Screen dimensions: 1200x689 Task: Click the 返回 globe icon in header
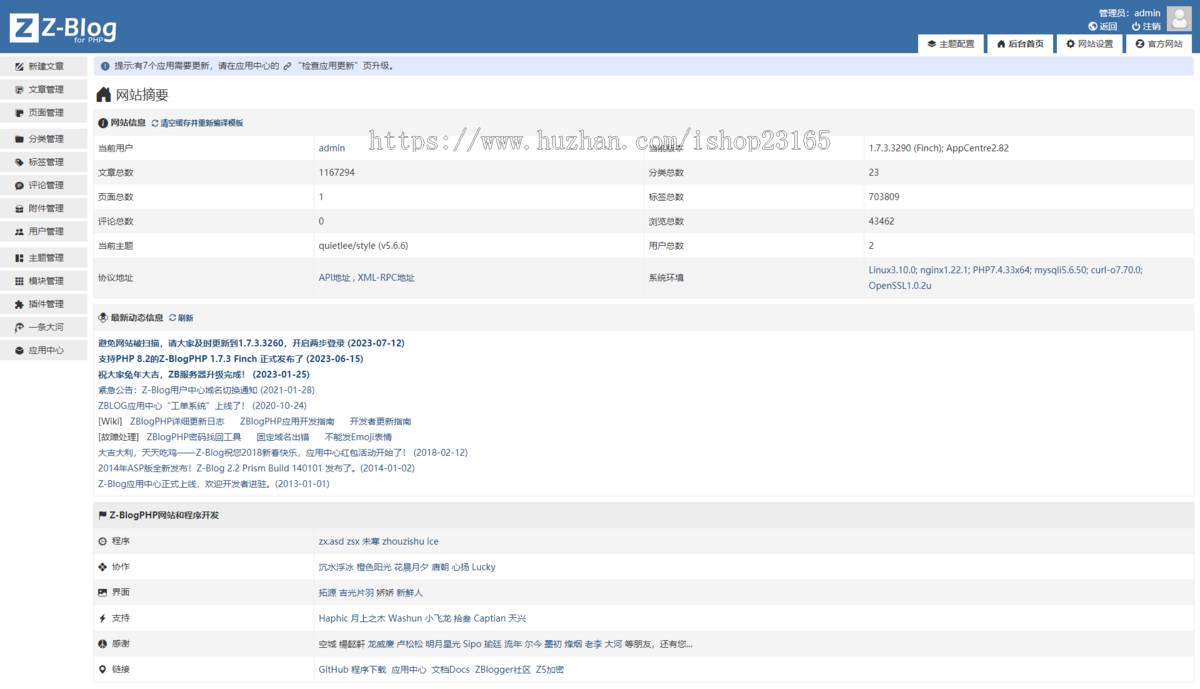tap(1092, 27)
